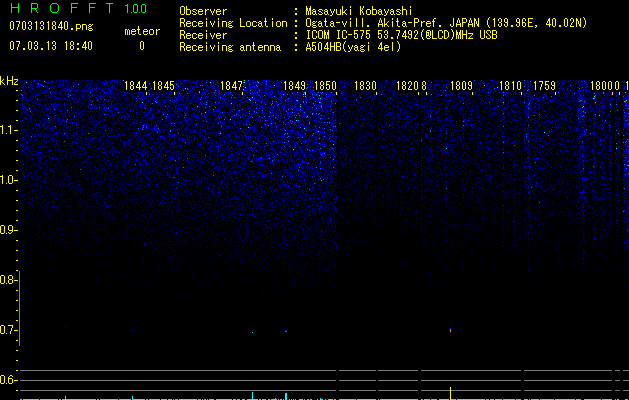Image resolution: width=629 pixels, height=400 pixels.
Task: Select the meteor count value 0
Action: pyautogui.click(x=142, y=46)
